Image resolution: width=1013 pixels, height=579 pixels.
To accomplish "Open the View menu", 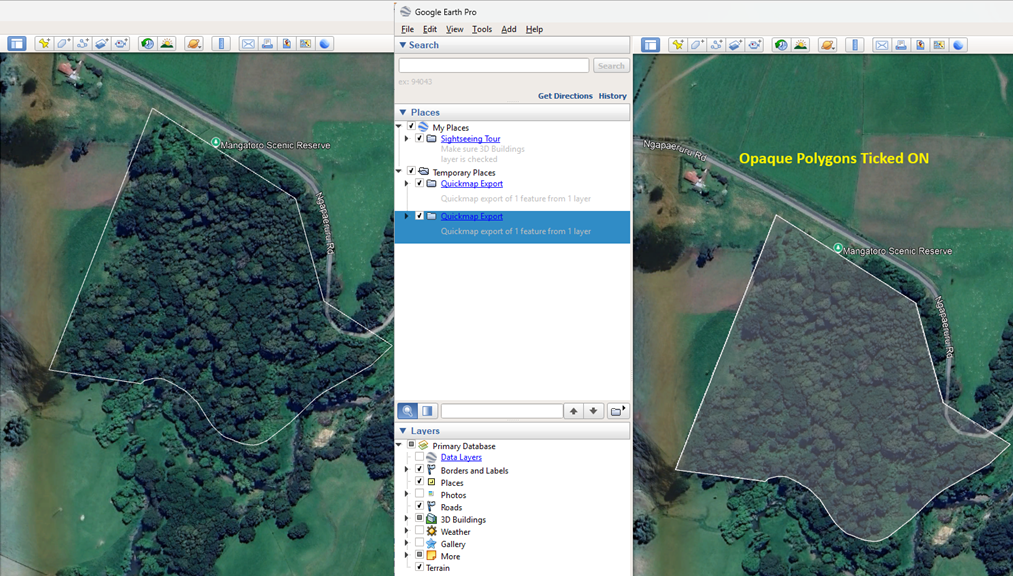I will coord(454,29).
